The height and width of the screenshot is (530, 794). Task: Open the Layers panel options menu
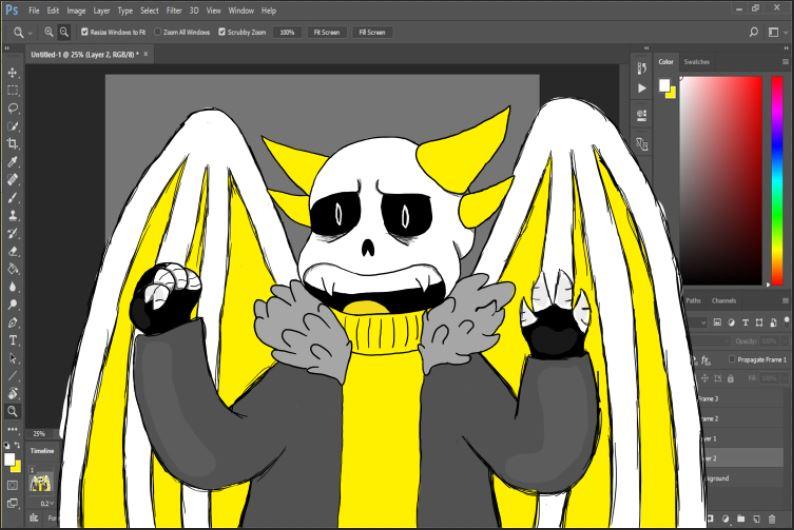(785, 301)
